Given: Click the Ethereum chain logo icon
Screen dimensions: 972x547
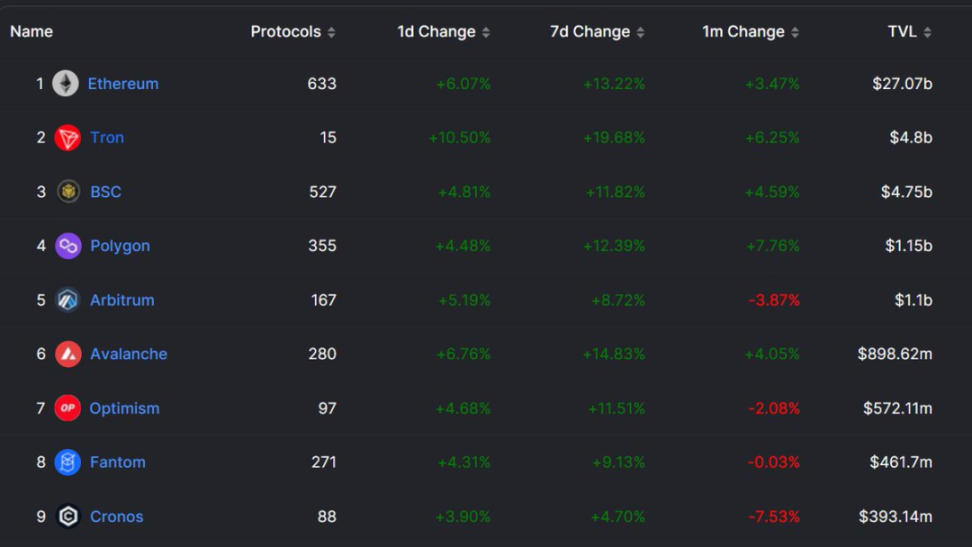Looking at the screenshot, I should [66, 83].
